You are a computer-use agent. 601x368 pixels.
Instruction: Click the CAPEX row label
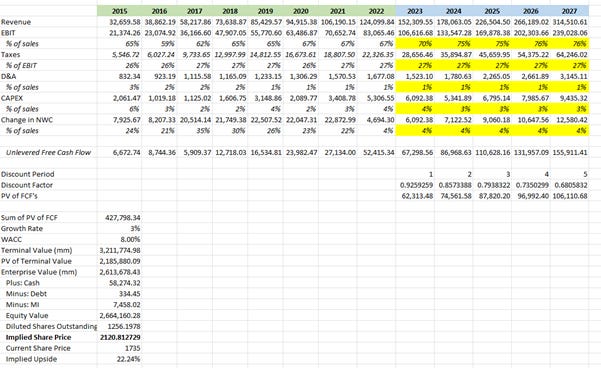click(x=12, y=98)
